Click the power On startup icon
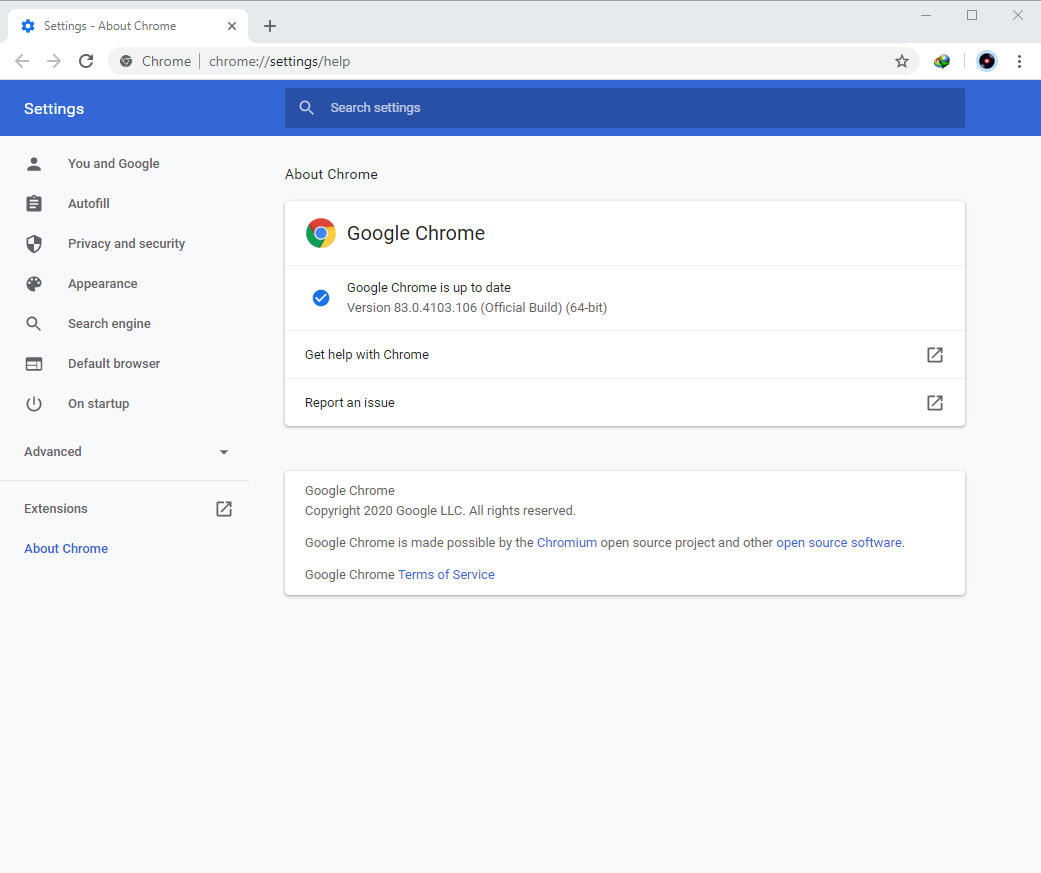 pyautogui.click(x=34, y=404)
